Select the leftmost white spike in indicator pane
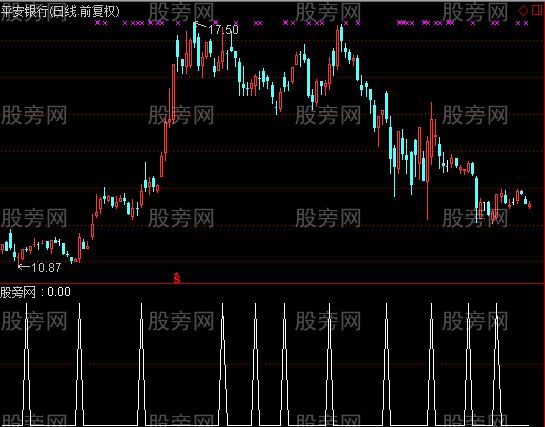The image size is (545, 427). 26,363
